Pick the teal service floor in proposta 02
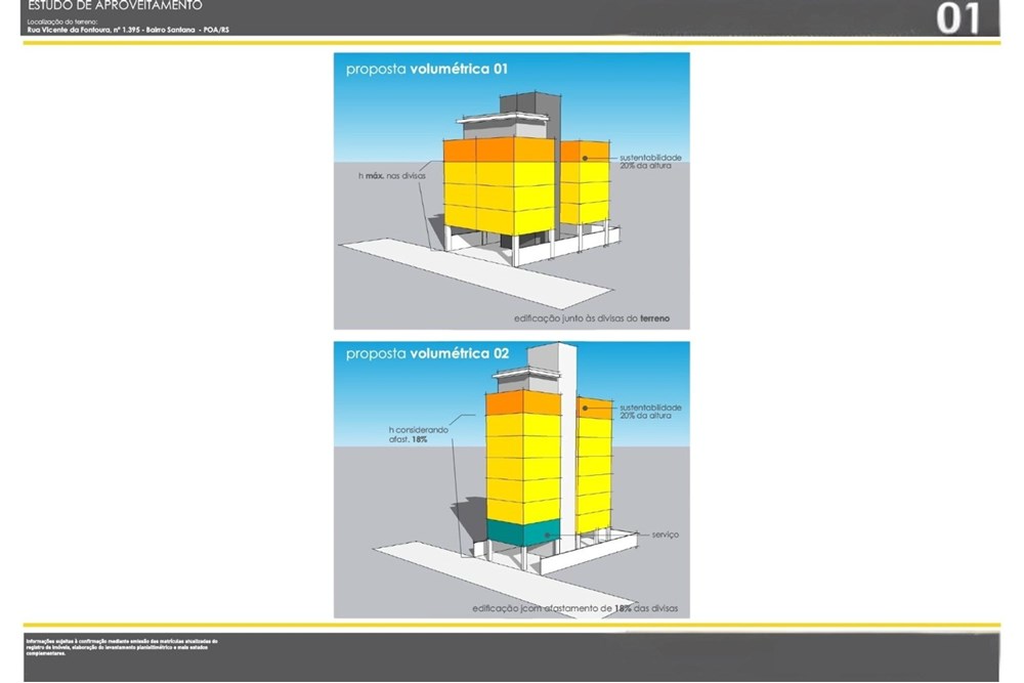Image resolution: width=1024 pixels, height=683 pixels. click(520, 534)
